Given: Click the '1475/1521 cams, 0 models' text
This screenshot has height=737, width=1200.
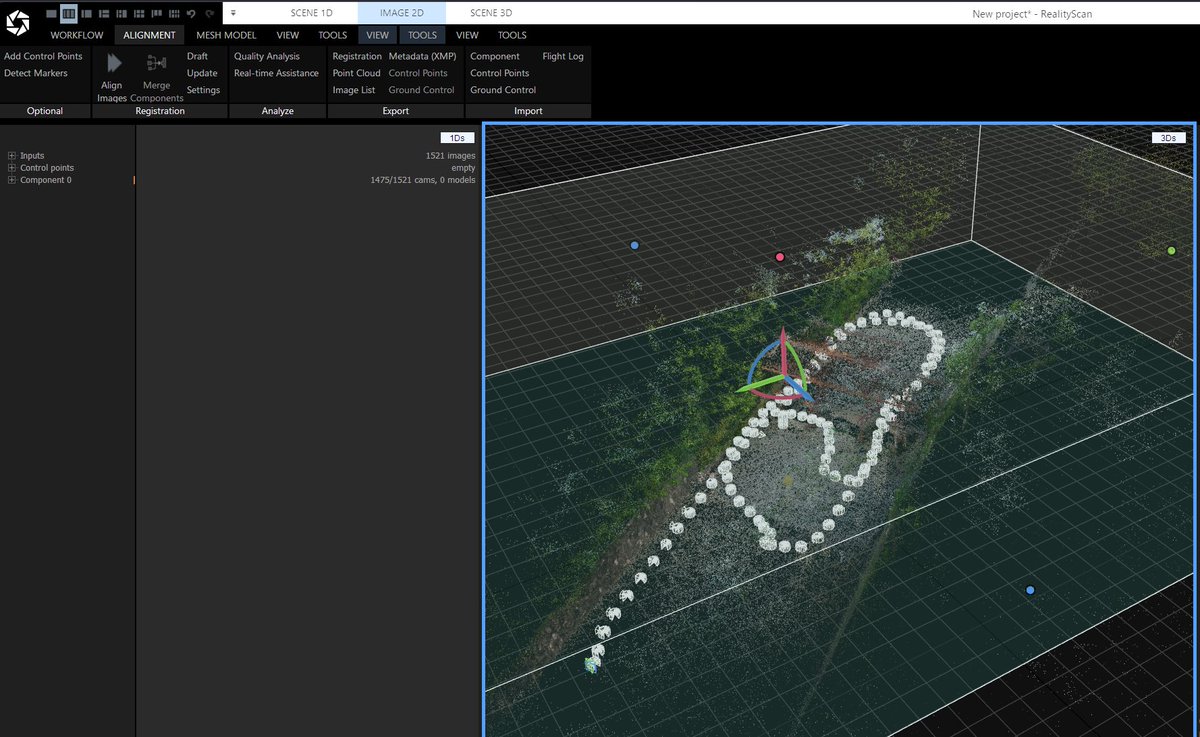Looking at the screenshot, I should [423, 180].
